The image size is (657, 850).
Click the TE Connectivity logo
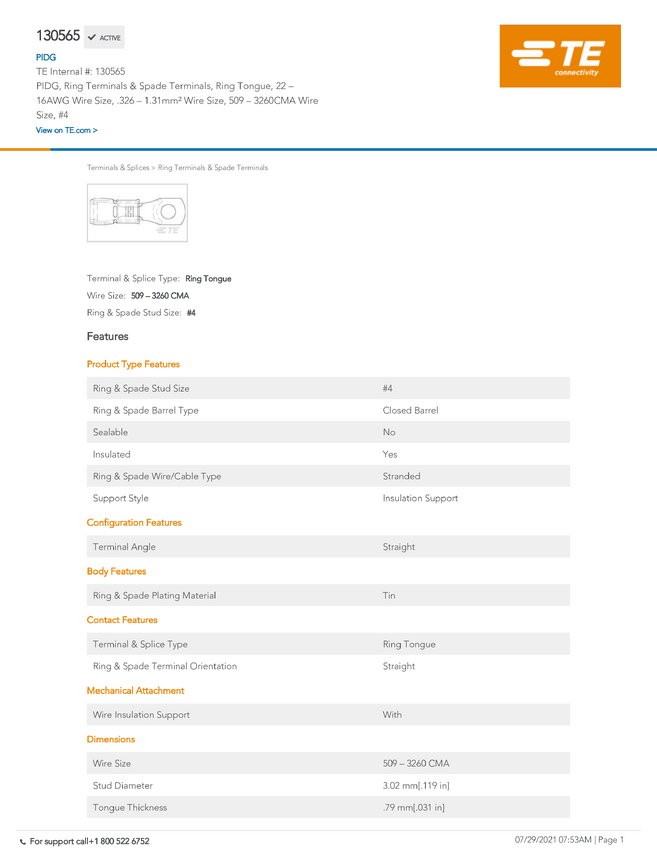click(560, 56)
